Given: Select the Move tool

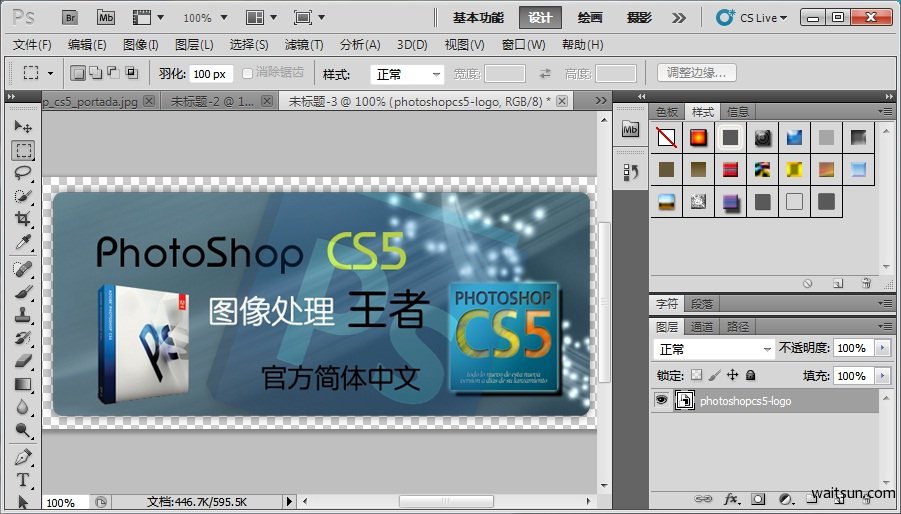Looking at the screenshot, I should coord(23,126).
